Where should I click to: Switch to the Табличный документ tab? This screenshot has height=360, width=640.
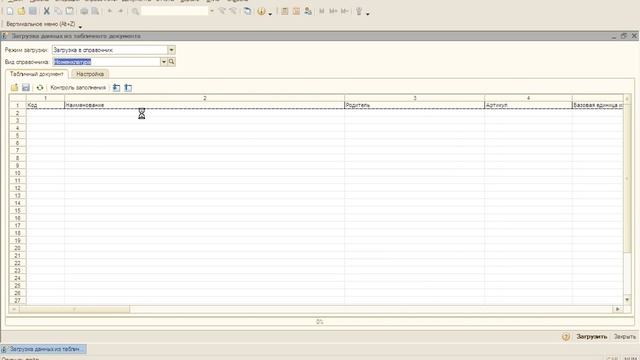point(37,74)
